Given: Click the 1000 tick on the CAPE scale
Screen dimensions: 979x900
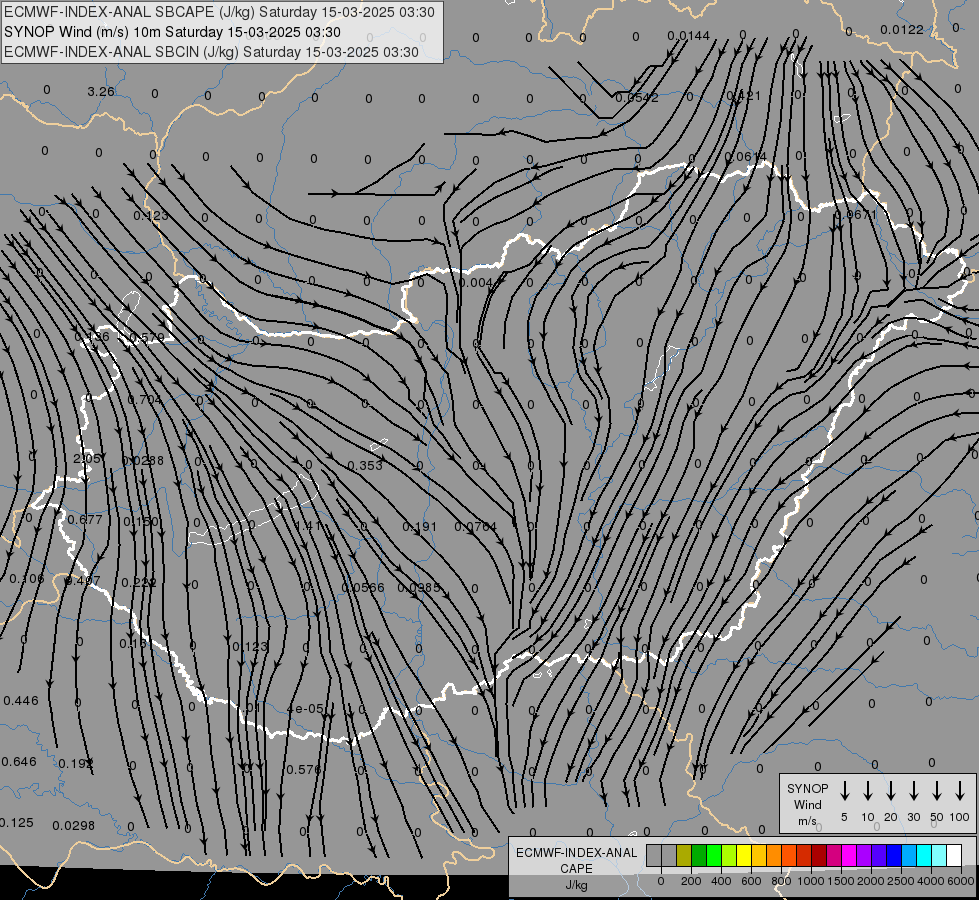Looking at the screenshot, I should click(810, 881).
